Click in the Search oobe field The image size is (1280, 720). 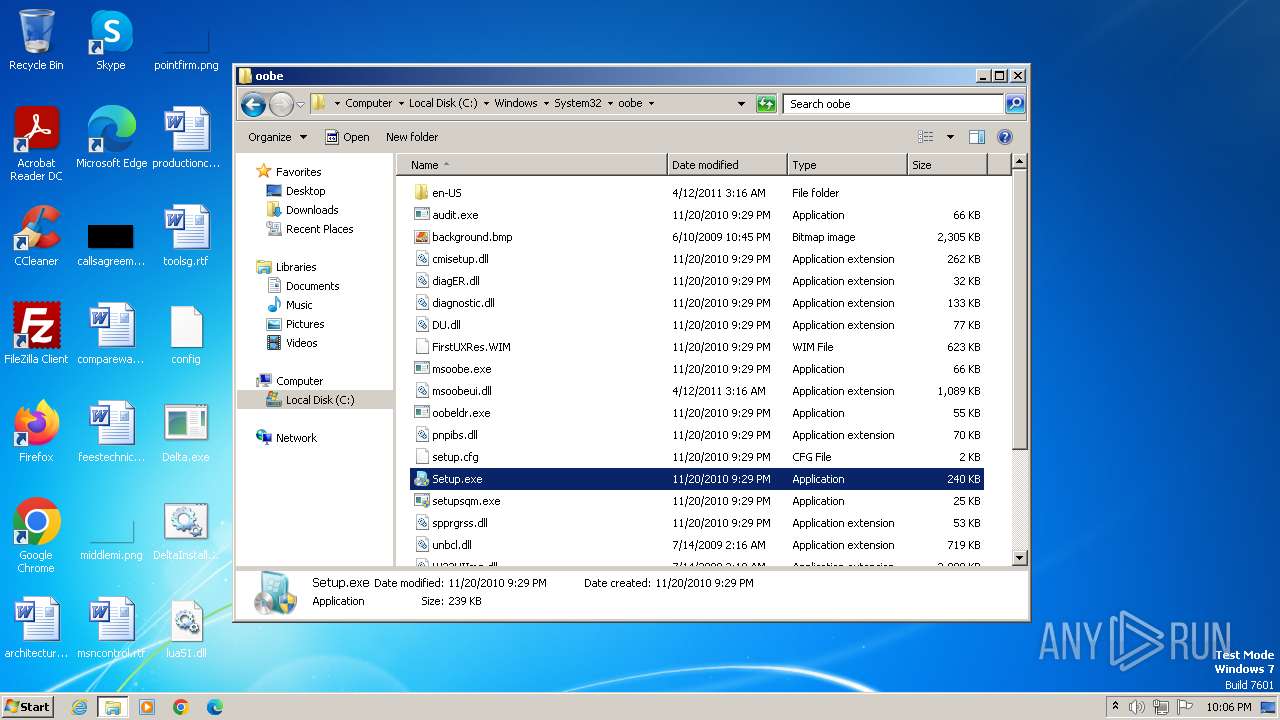point(893,103)
